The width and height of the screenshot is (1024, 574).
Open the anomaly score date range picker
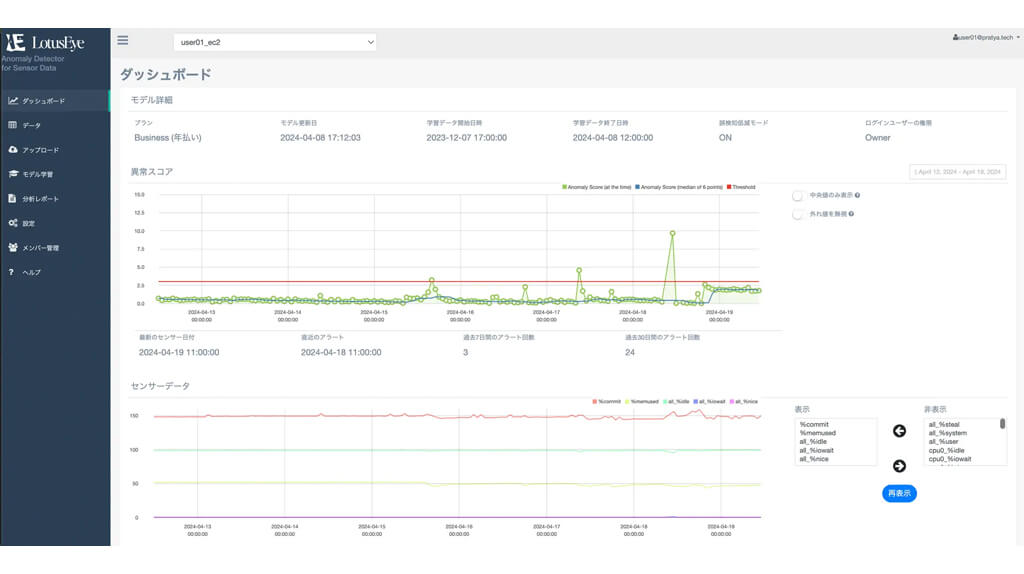coord(958,172)
